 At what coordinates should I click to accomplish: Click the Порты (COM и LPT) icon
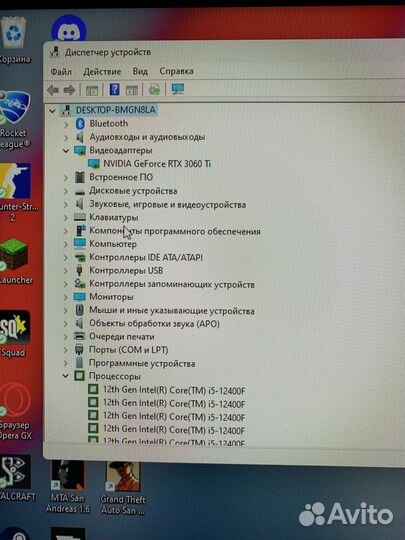point(79,350)
